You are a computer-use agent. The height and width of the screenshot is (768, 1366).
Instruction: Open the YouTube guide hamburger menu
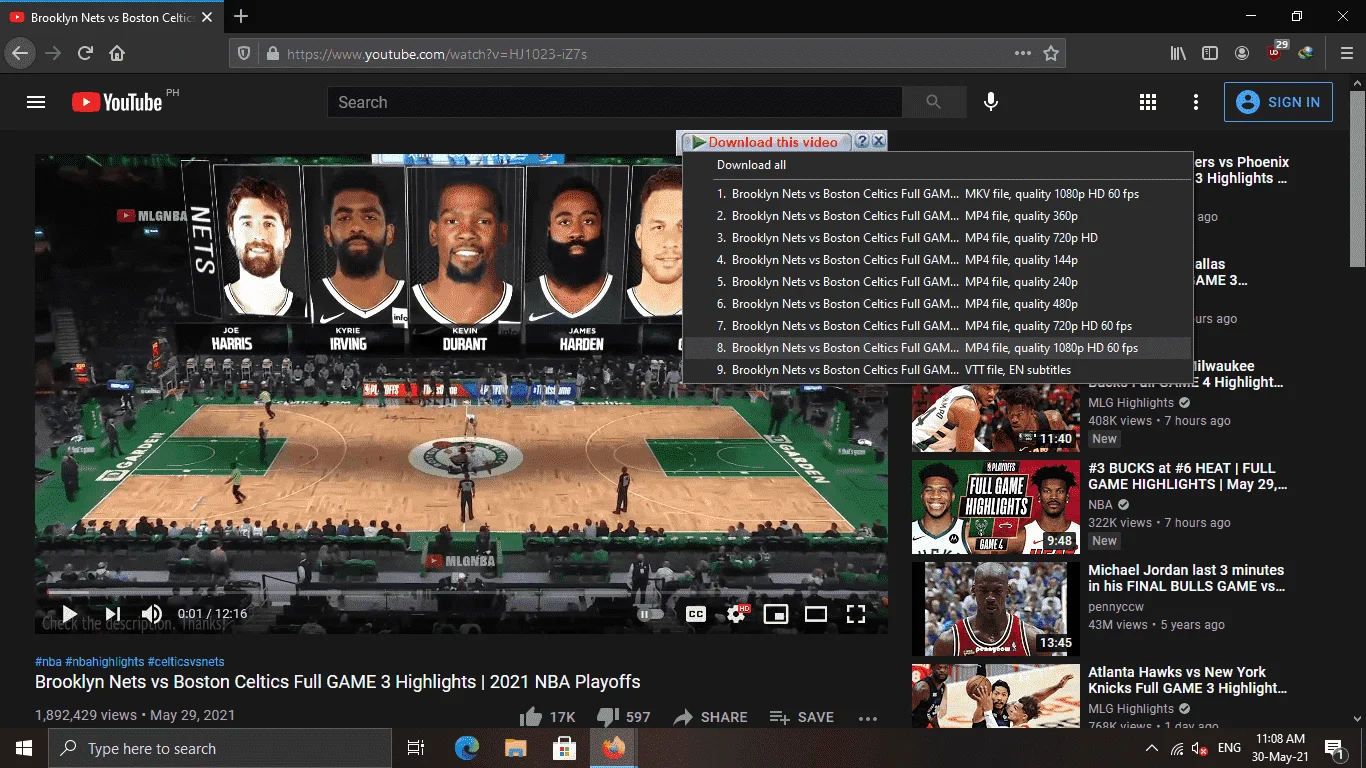click(36, 102)
